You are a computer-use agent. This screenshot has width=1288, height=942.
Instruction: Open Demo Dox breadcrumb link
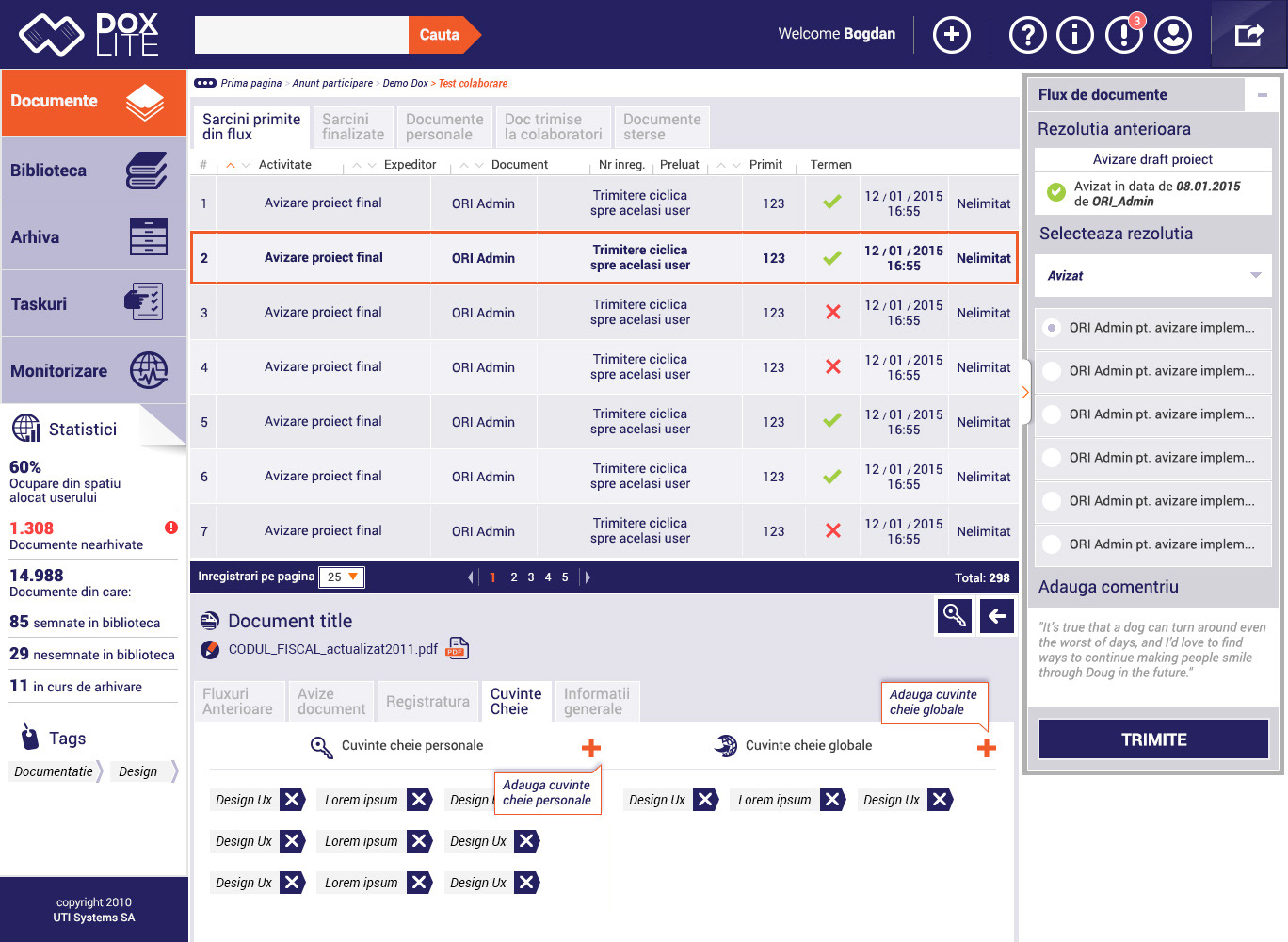(x=406, y=84)
